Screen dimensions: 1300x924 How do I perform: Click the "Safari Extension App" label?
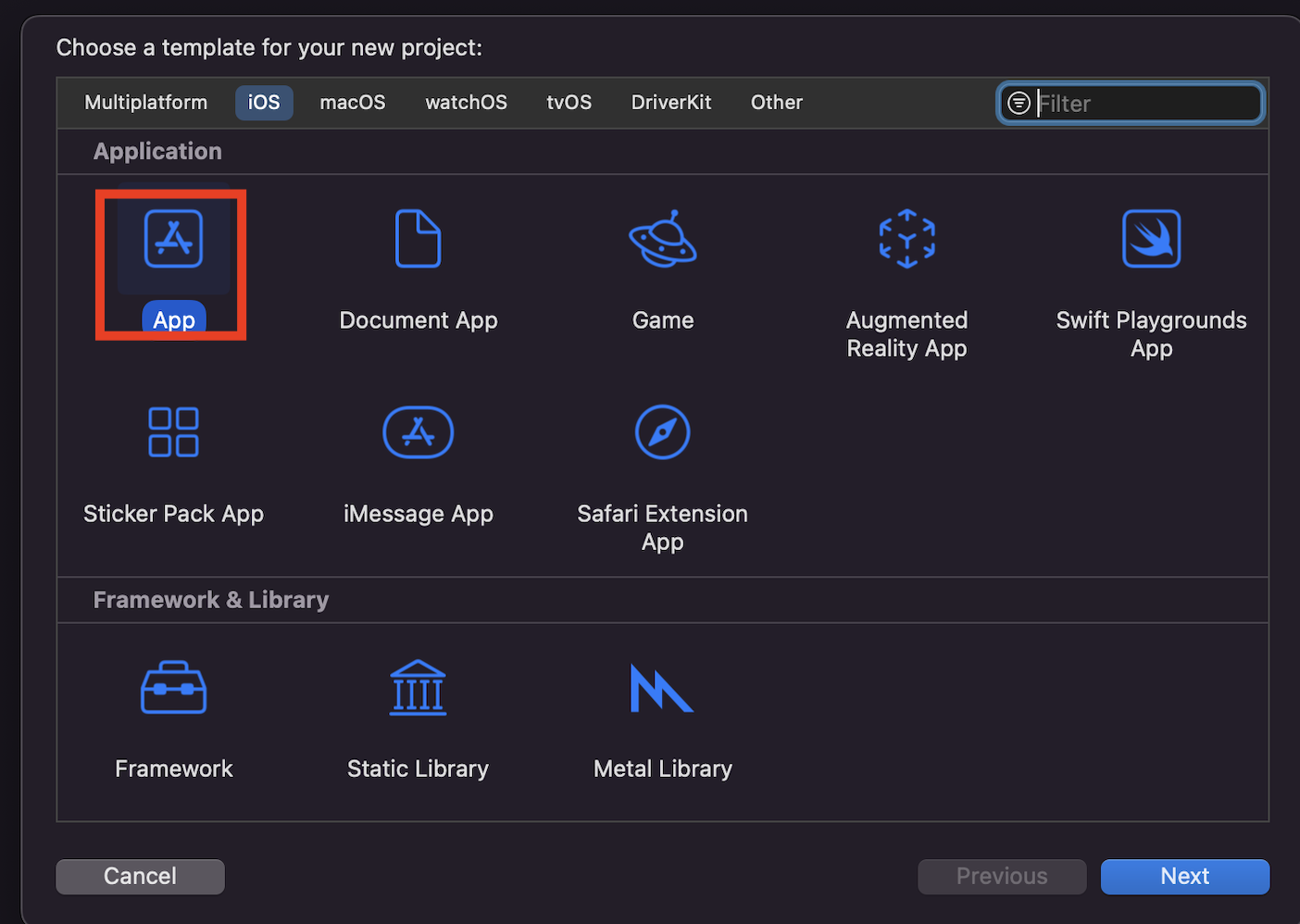662,528
